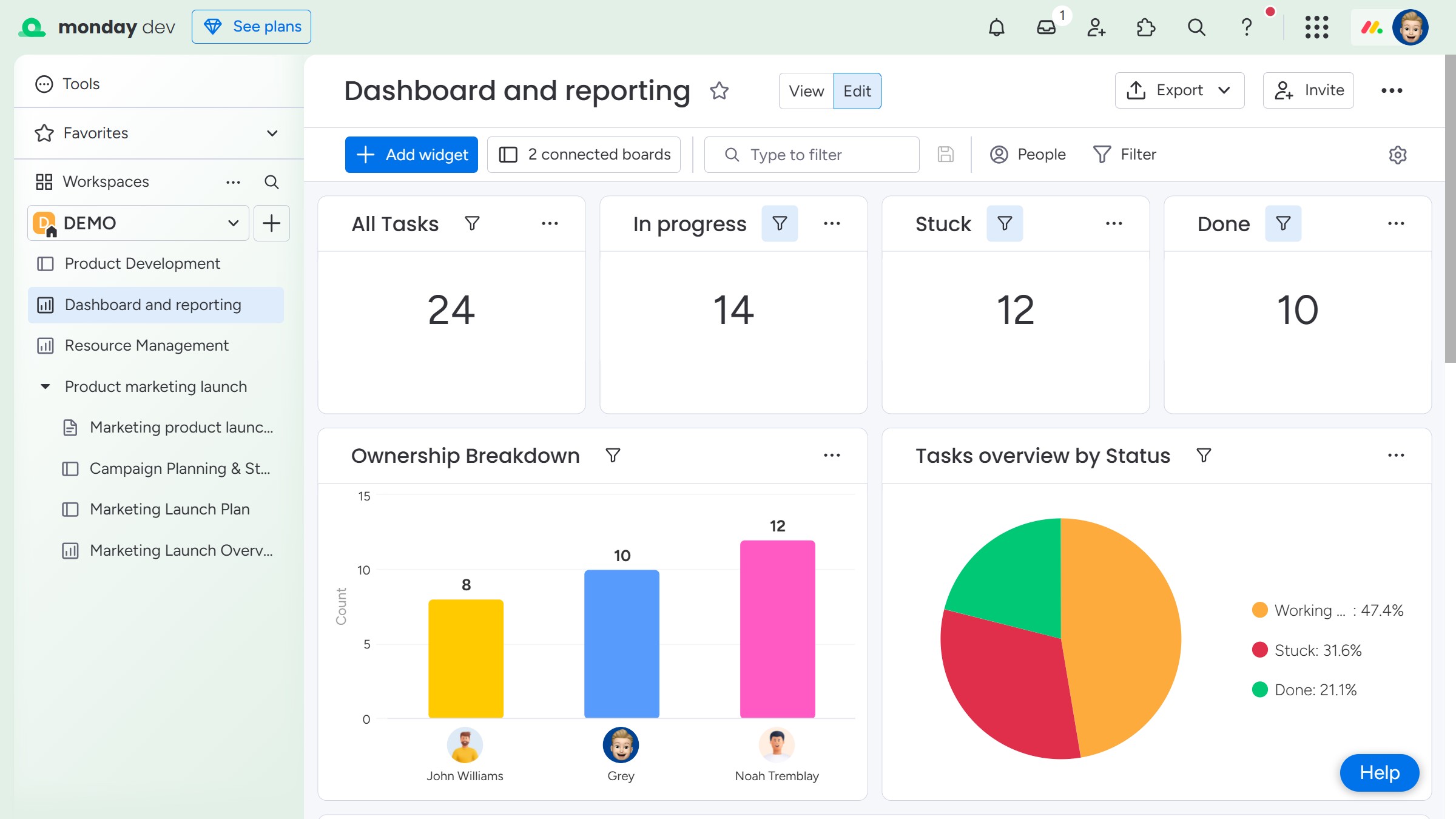Open the Help chat button
1456x819 pixels.
click(x=1379, y=772)
